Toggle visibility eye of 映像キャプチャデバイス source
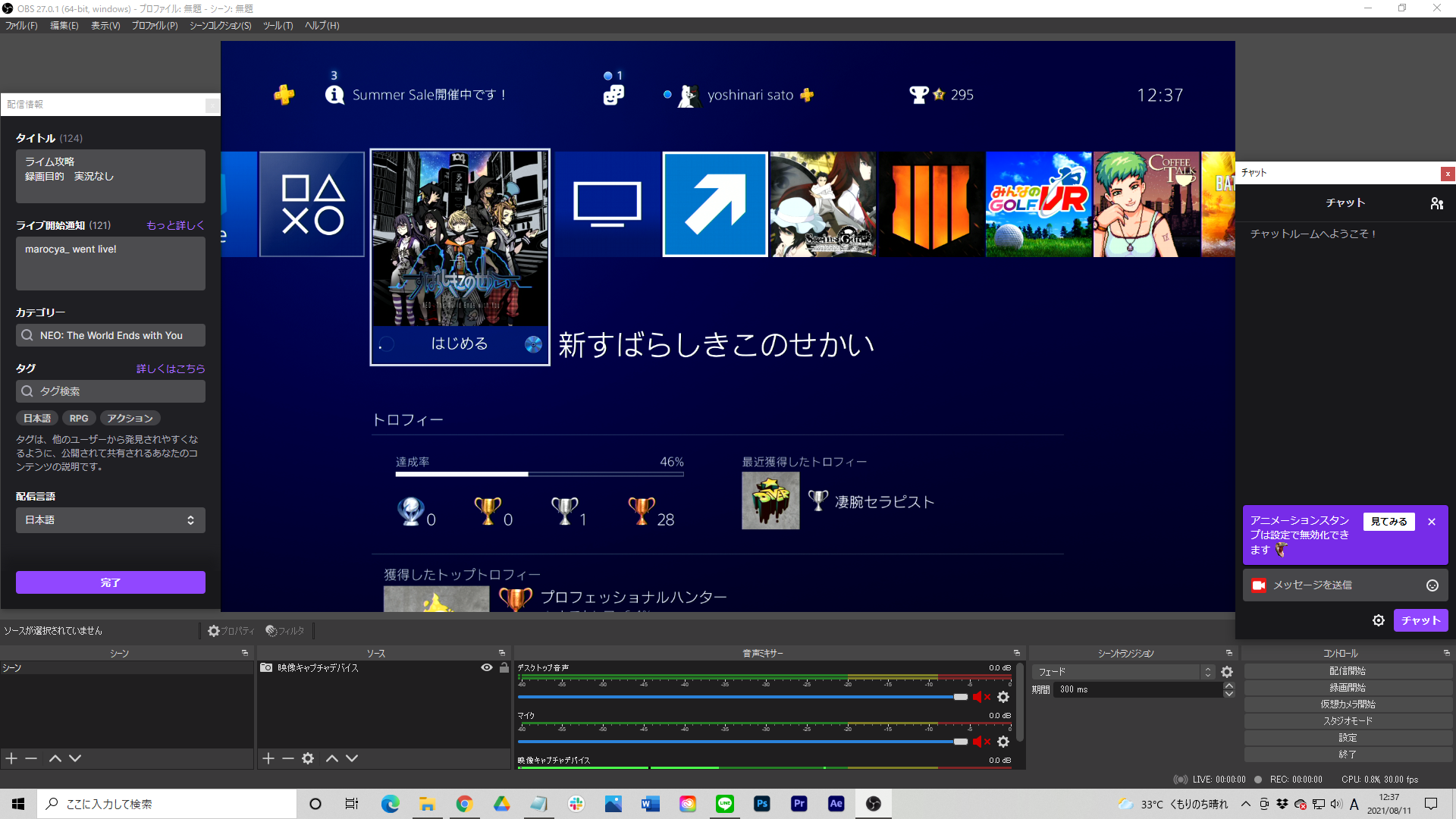Image resolution: width=1456 pixels, height=819 pixels. tap(487, 668)
